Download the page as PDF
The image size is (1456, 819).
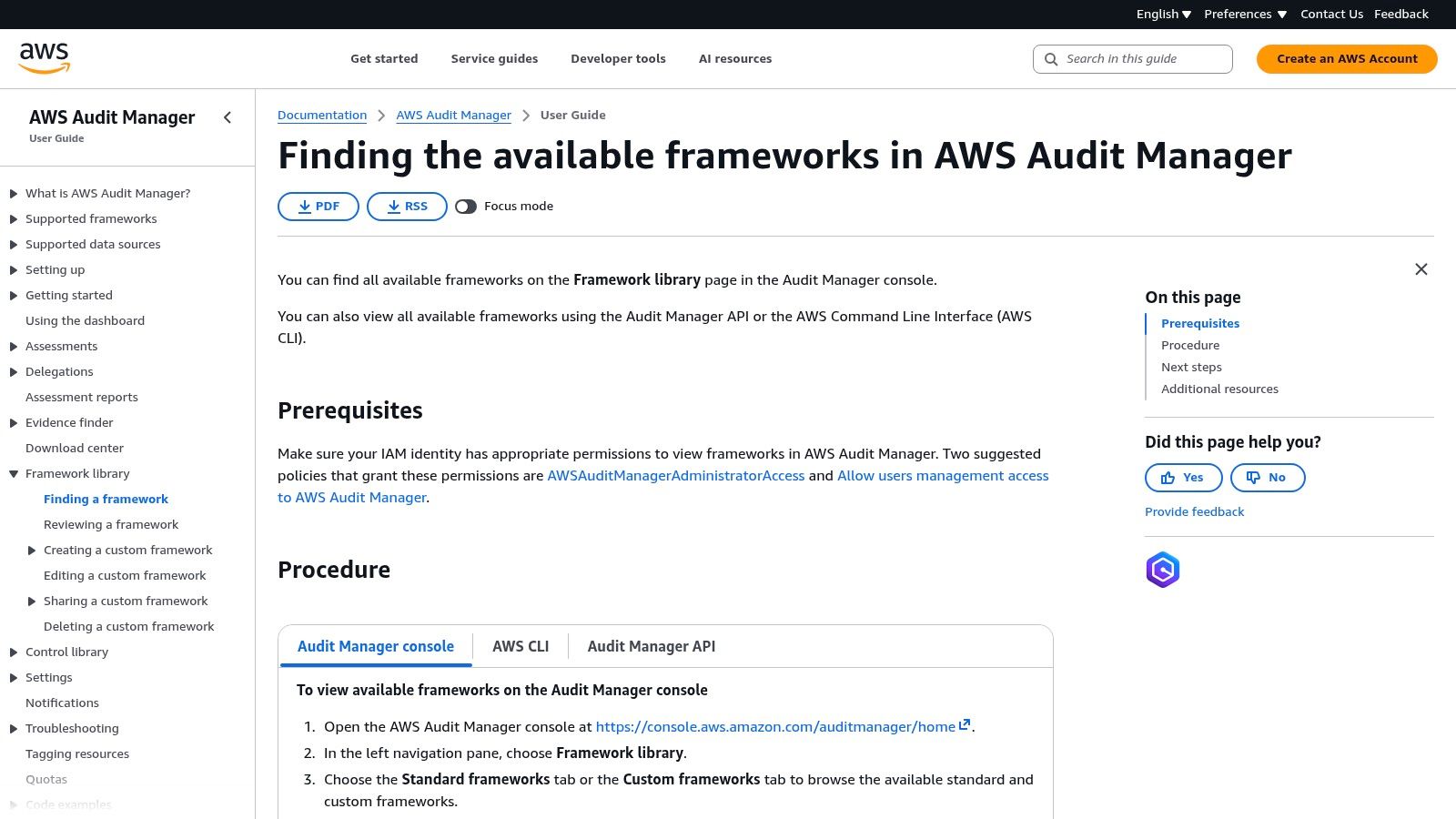click(318, 206)
